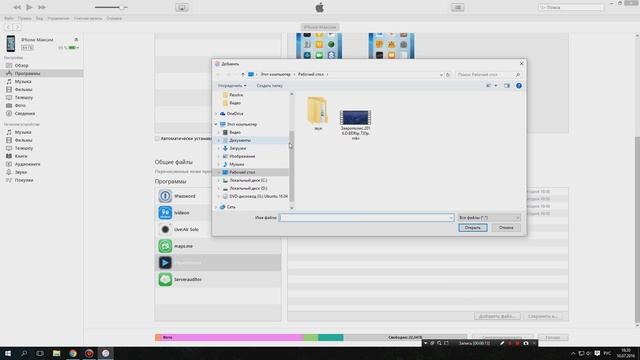Open Обзор in device settings
The width and height of the screenshot is (640, 360).
pyautogui.click(x=21, y=65)
